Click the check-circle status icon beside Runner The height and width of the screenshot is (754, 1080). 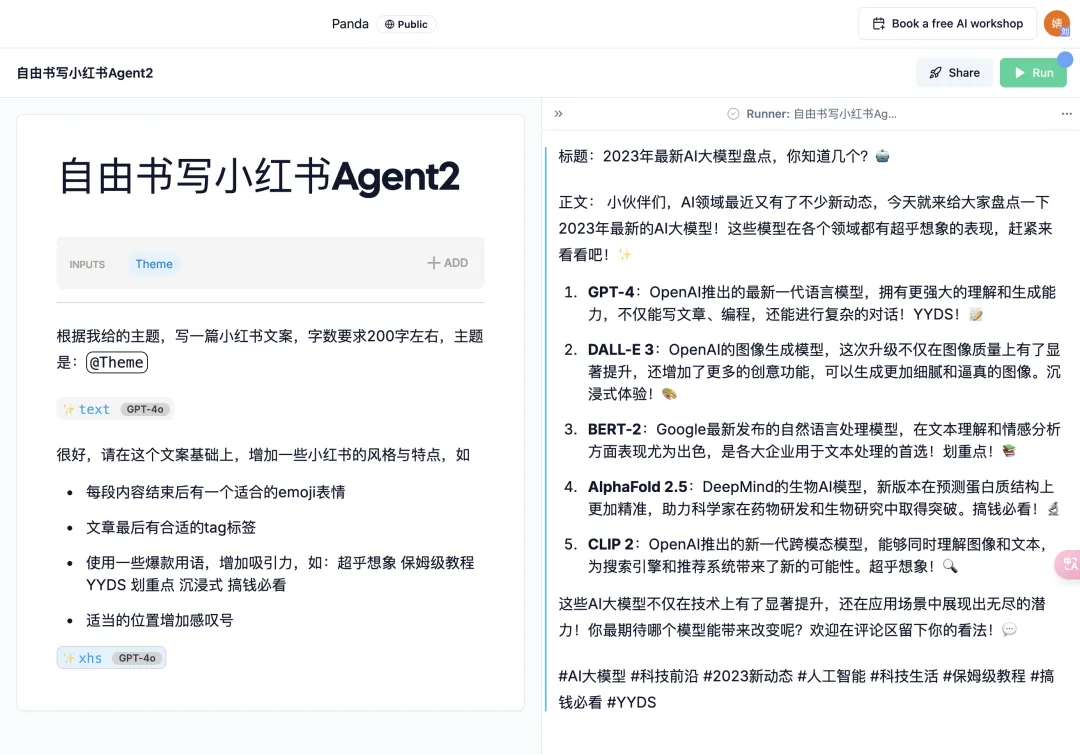[x=733, y=114]
